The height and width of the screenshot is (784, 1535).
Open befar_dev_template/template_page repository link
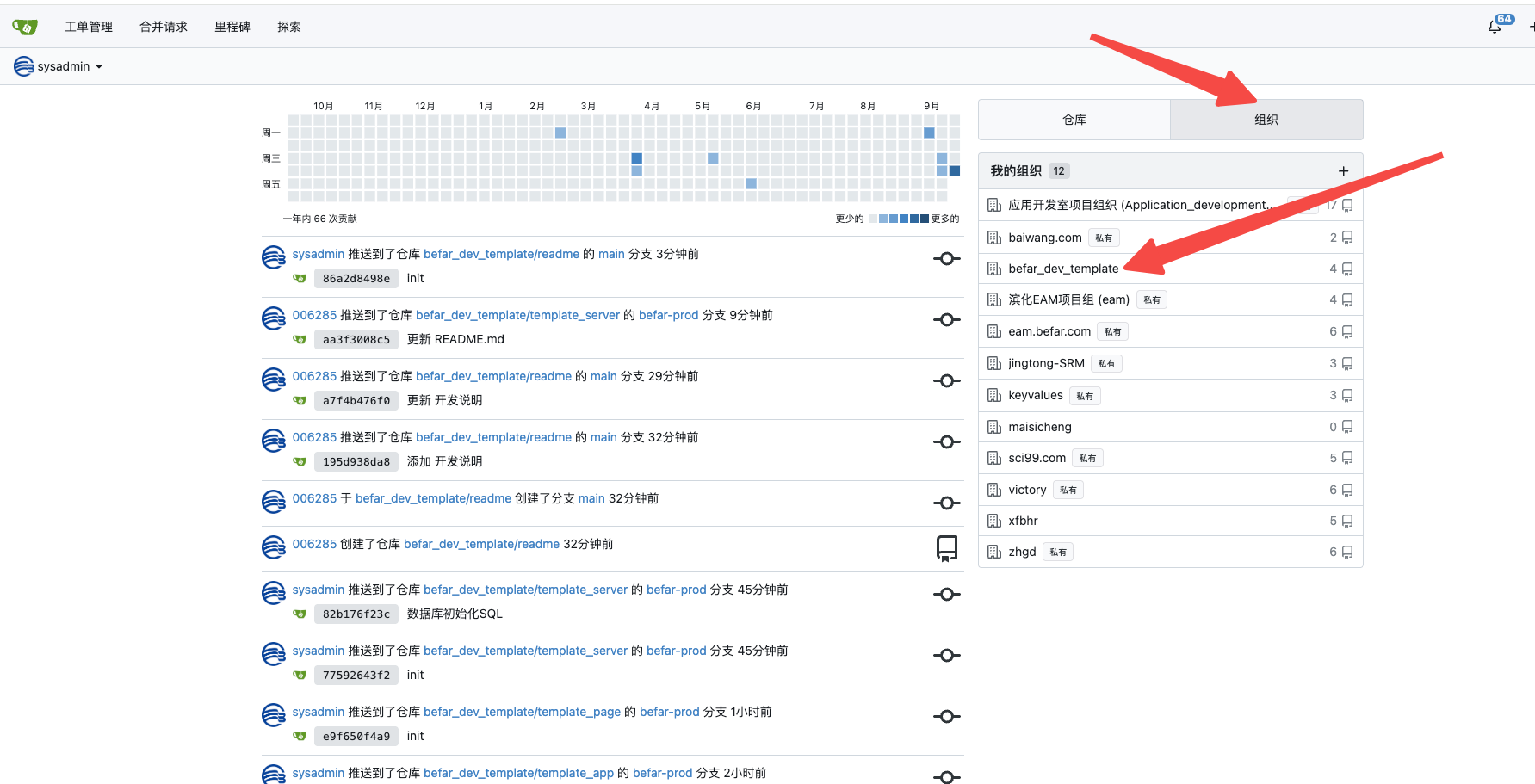(522, 712)
